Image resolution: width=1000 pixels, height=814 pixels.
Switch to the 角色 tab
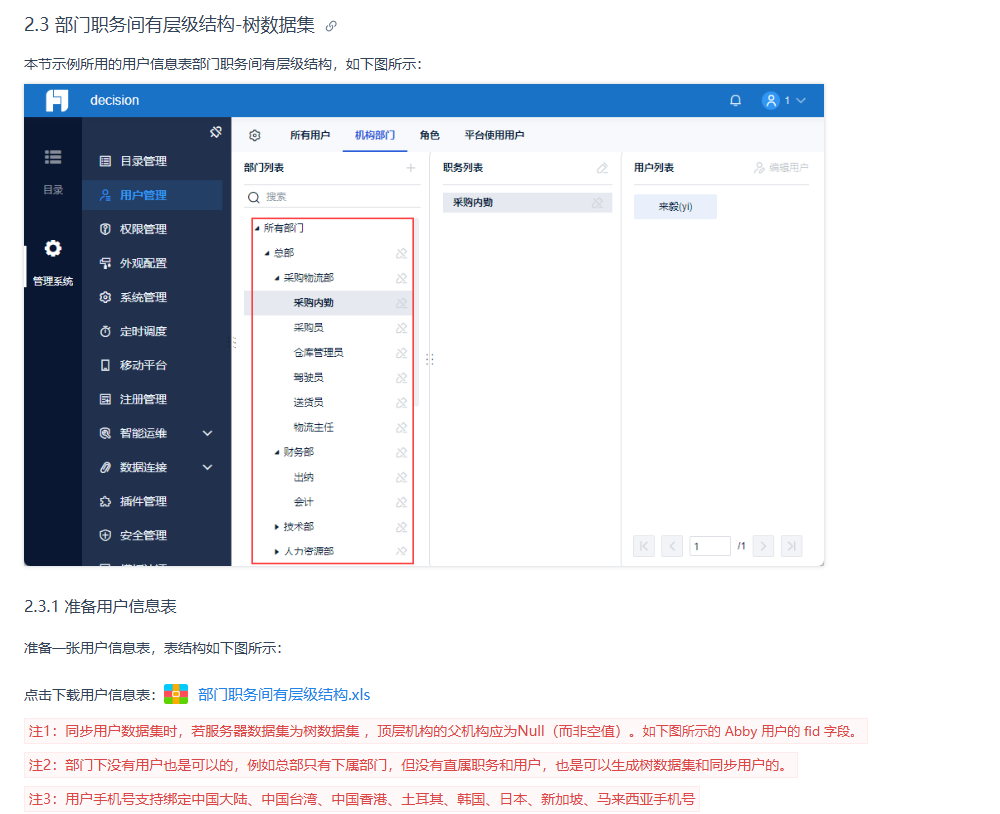pos(430,135)
